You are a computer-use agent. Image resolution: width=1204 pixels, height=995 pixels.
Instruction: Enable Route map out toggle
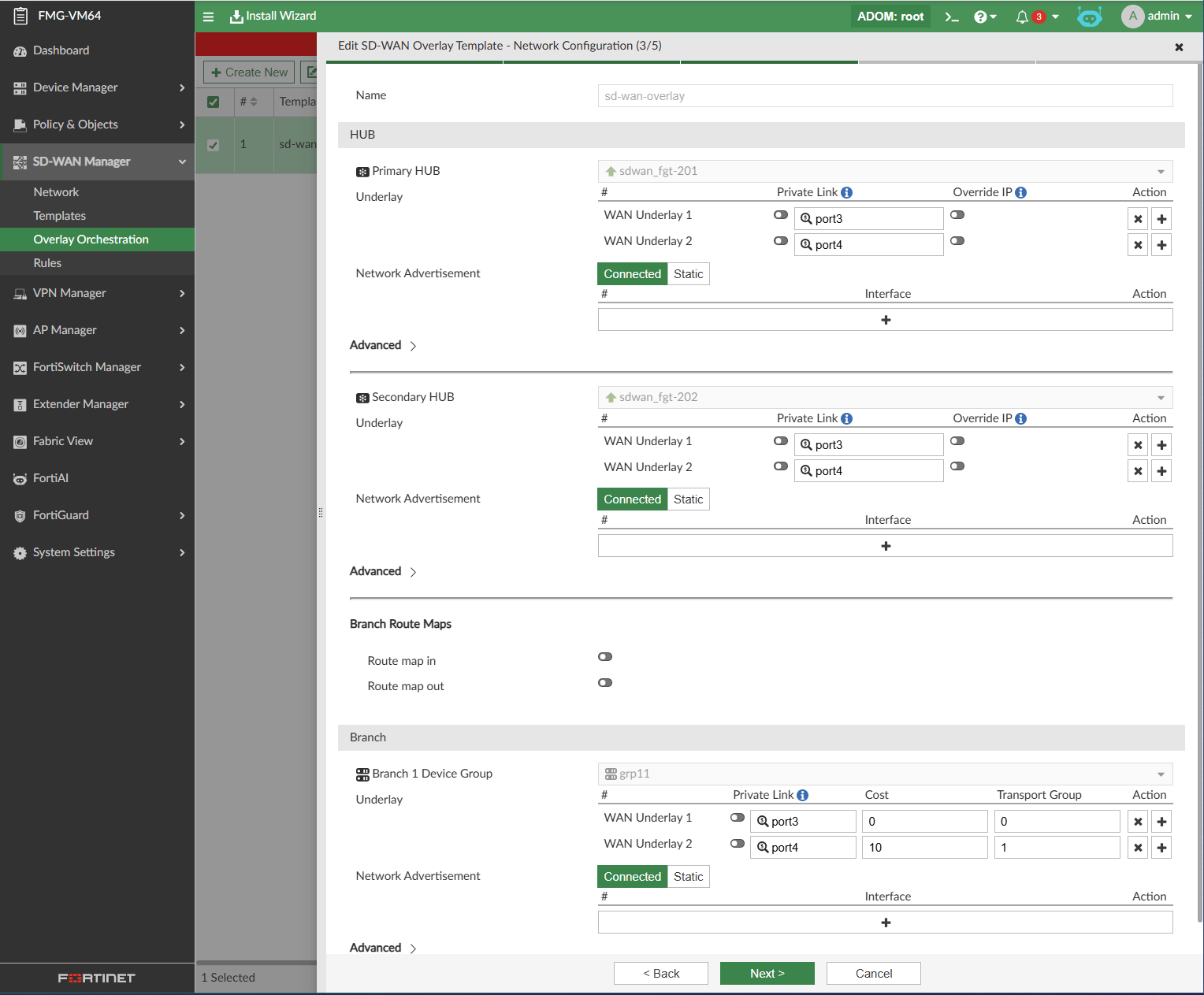tap(605, 683)
